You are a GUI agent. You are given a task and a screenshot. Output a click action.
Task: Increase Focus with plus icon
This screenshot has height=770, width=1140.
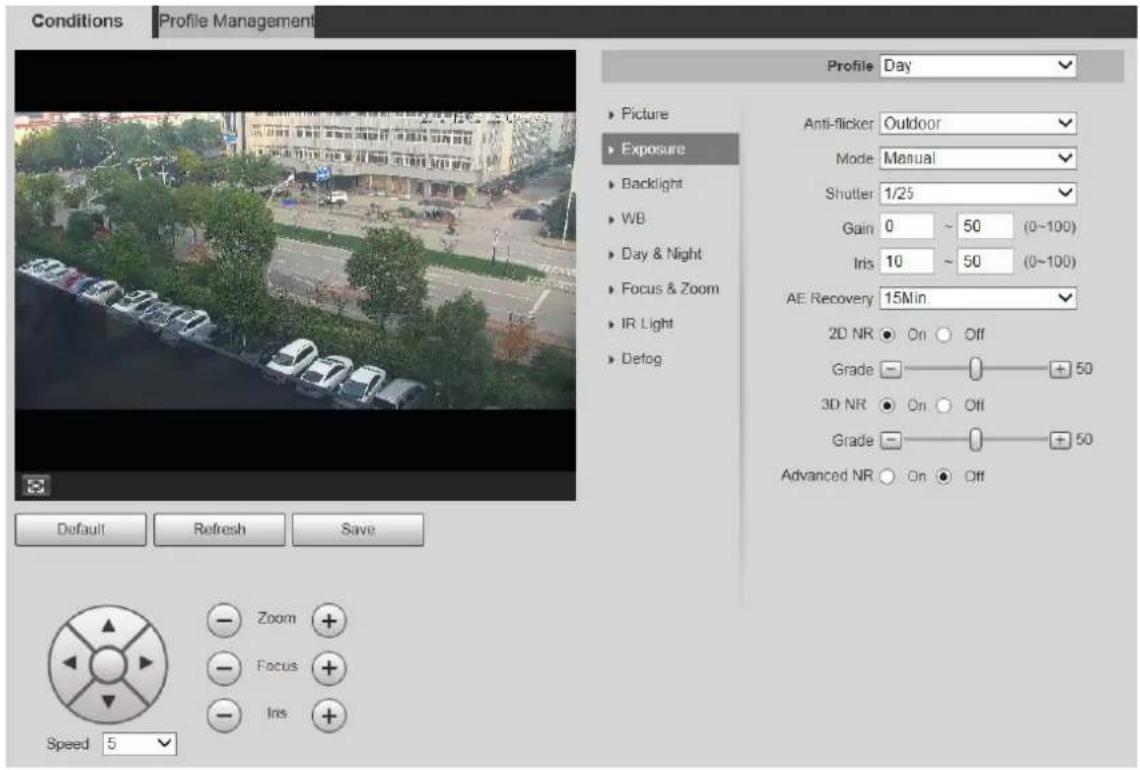329,668
